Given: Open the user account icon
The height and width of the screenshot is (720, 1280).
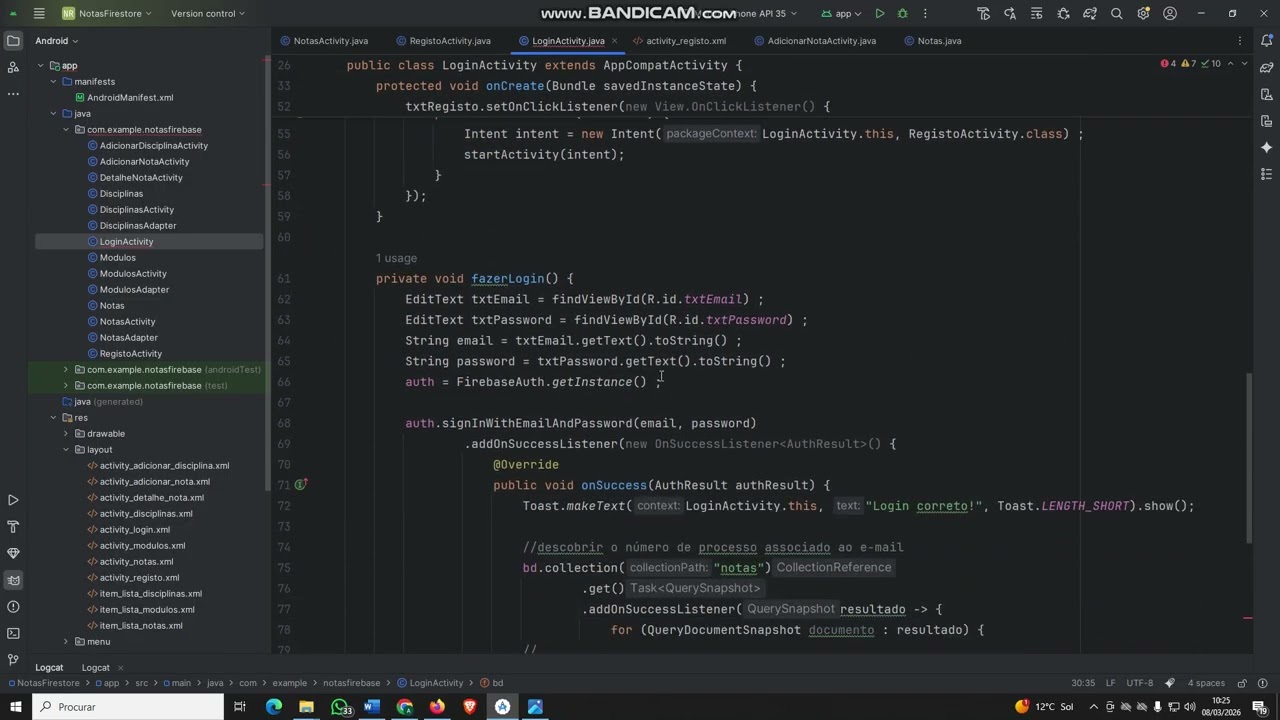Looking at the screenshot, I should click(1170, 13).
